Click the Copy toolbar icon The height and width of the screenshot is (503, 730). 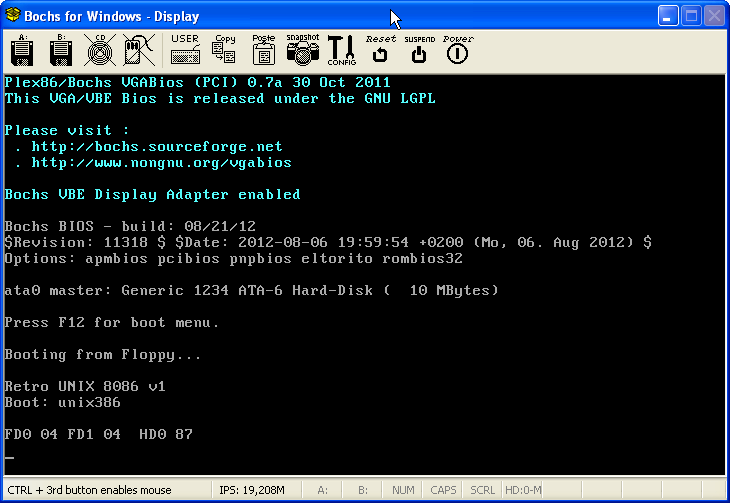[x=224, y=49]
